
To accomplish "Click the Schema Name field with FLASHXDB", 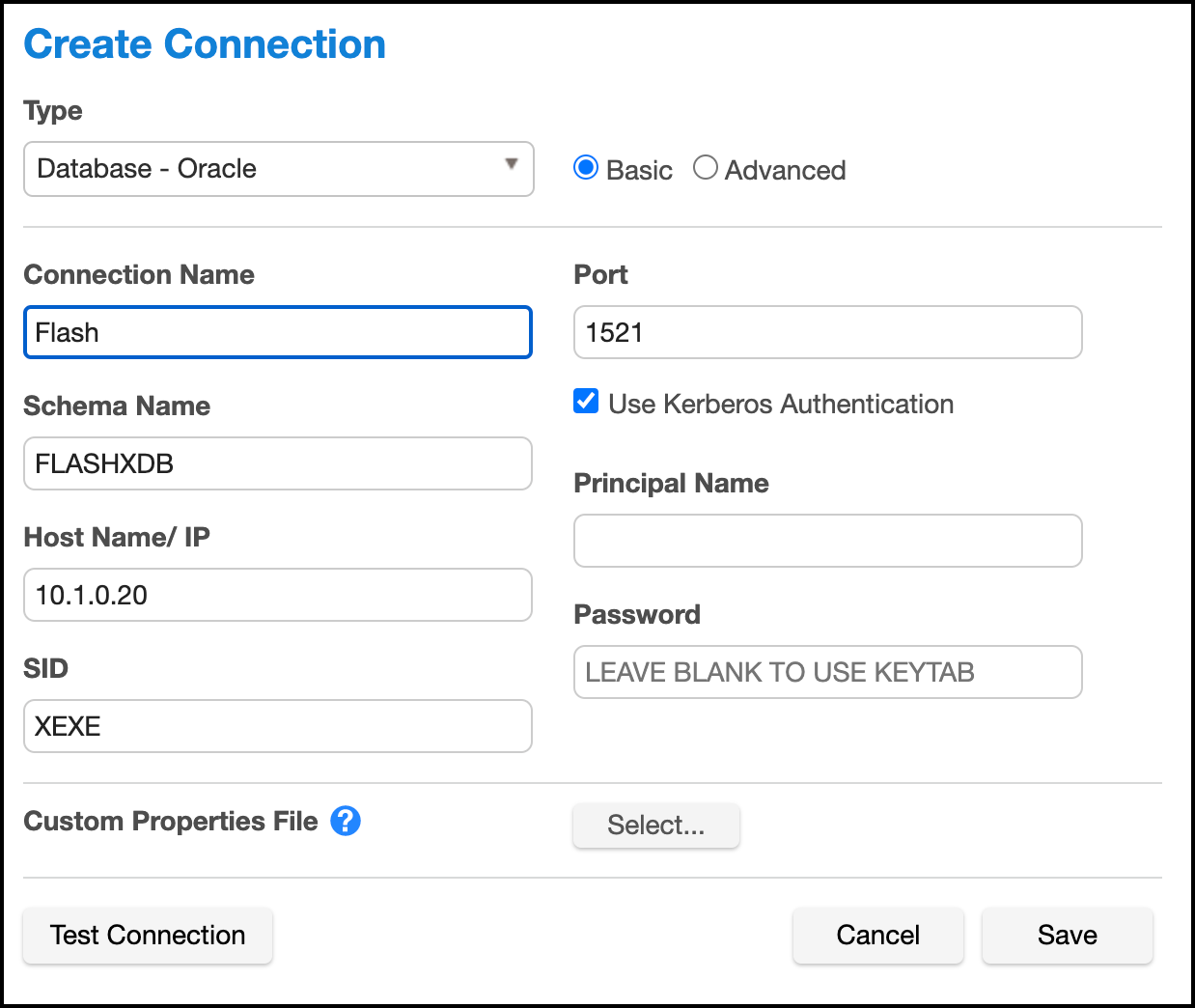I will 278,464.
